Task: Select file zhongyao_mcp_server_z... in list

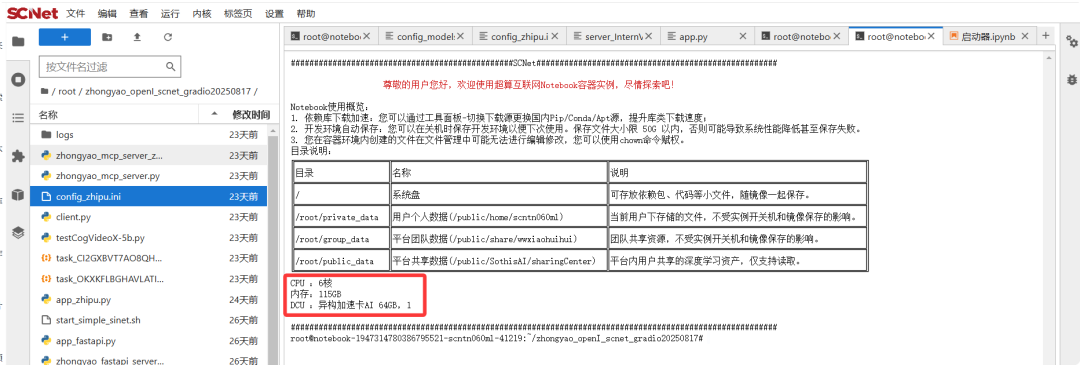Action: click(x=149, y=156)
